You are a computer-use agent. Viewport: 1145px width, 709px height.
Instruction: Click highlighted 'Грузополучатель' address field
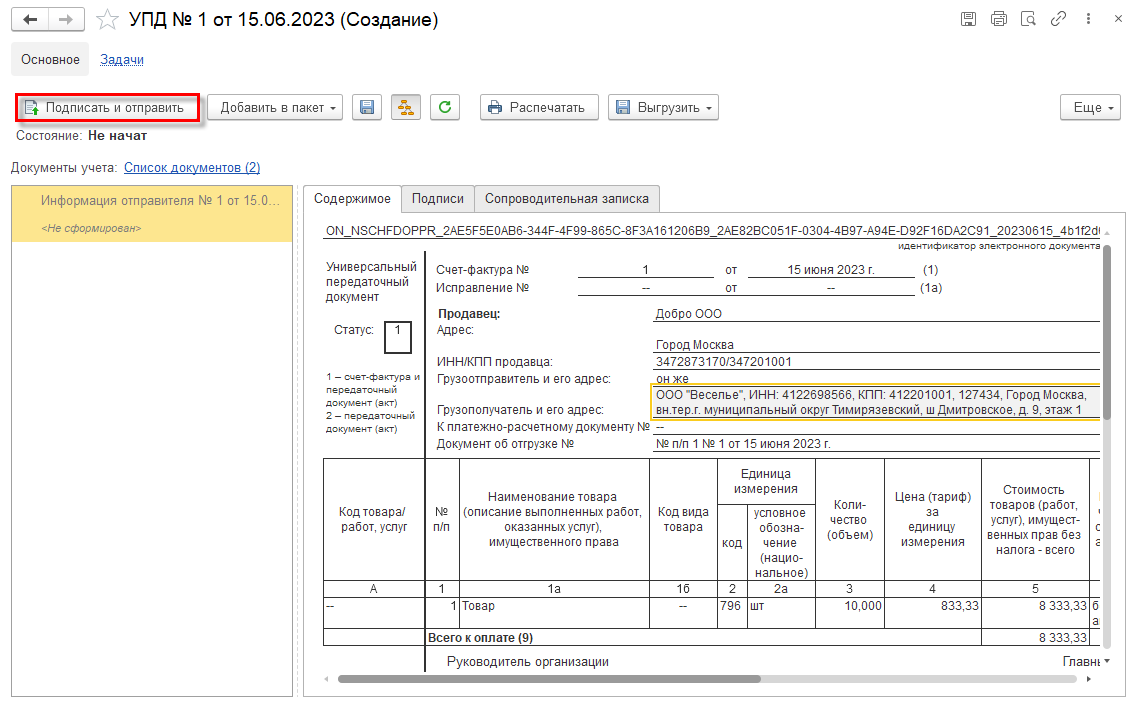tap(875, 402)
